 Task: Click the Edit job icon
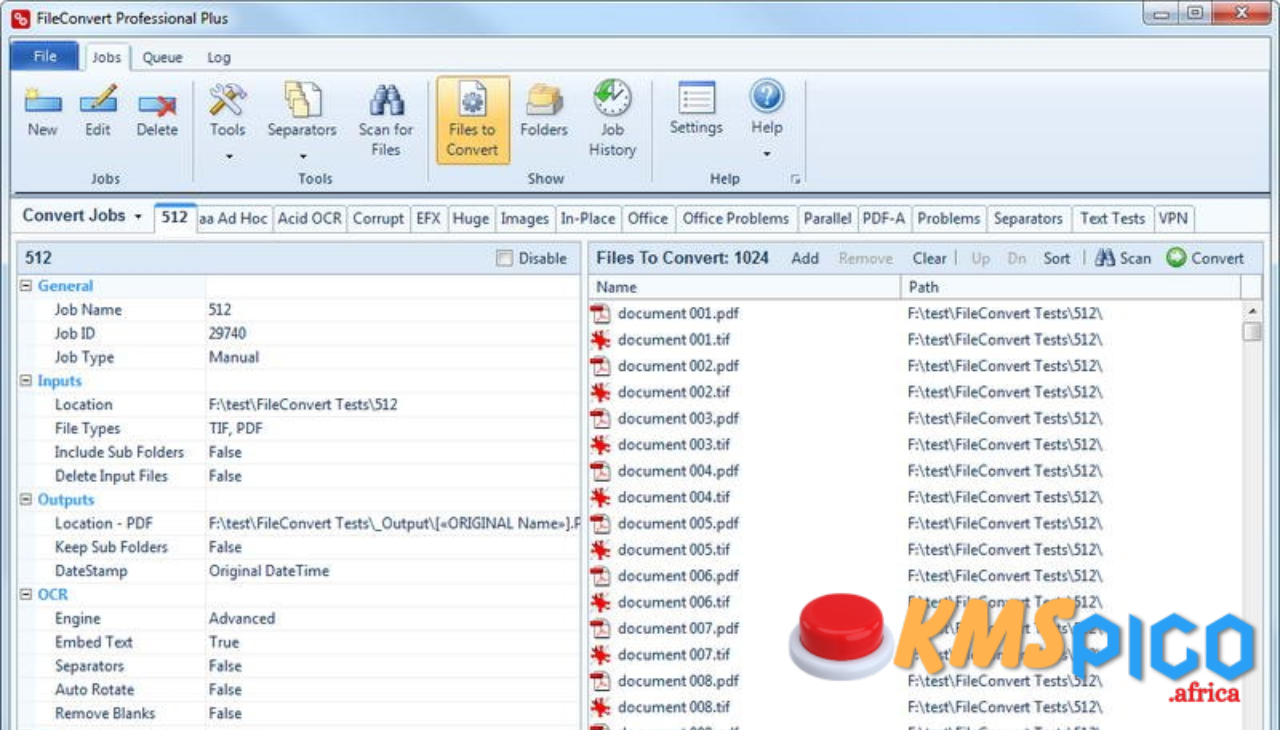point(98,101)
